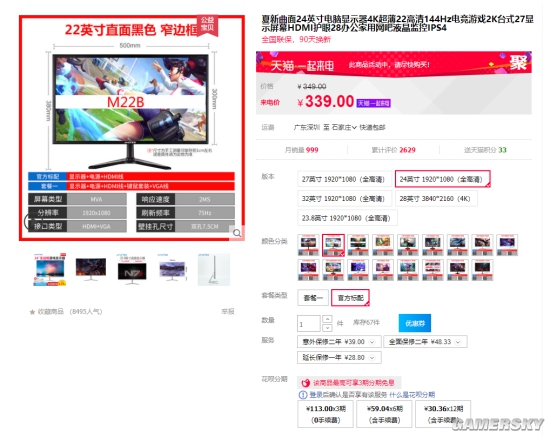This screenshot has height=436, width=550.
Task: Select the third color swatch in the top row
Action: 358,245
